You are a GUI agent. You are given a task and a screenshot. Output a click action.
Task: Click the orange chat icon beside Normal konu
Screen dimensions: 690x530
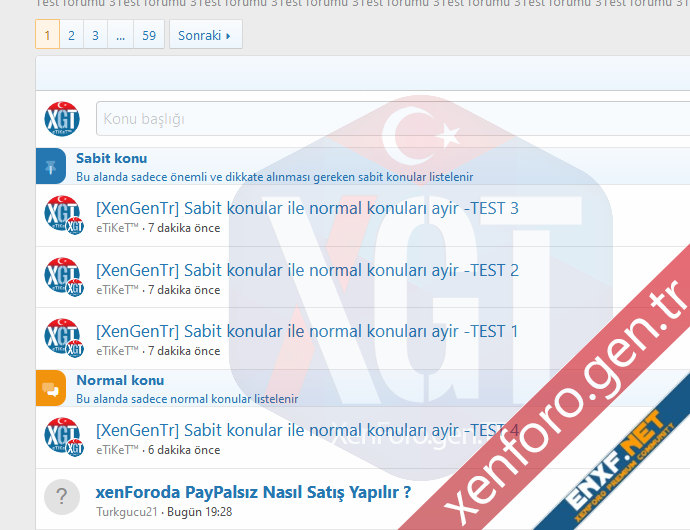[x=51, y=388]
